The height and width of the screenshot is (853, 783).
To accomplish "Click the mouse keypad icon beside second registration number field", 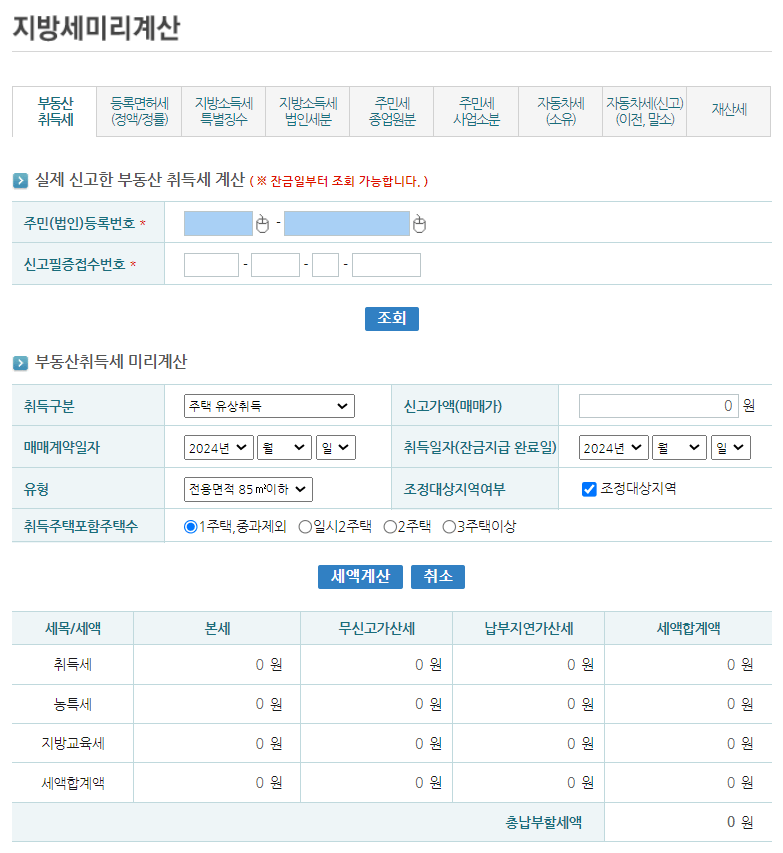I will click(419, 224).
